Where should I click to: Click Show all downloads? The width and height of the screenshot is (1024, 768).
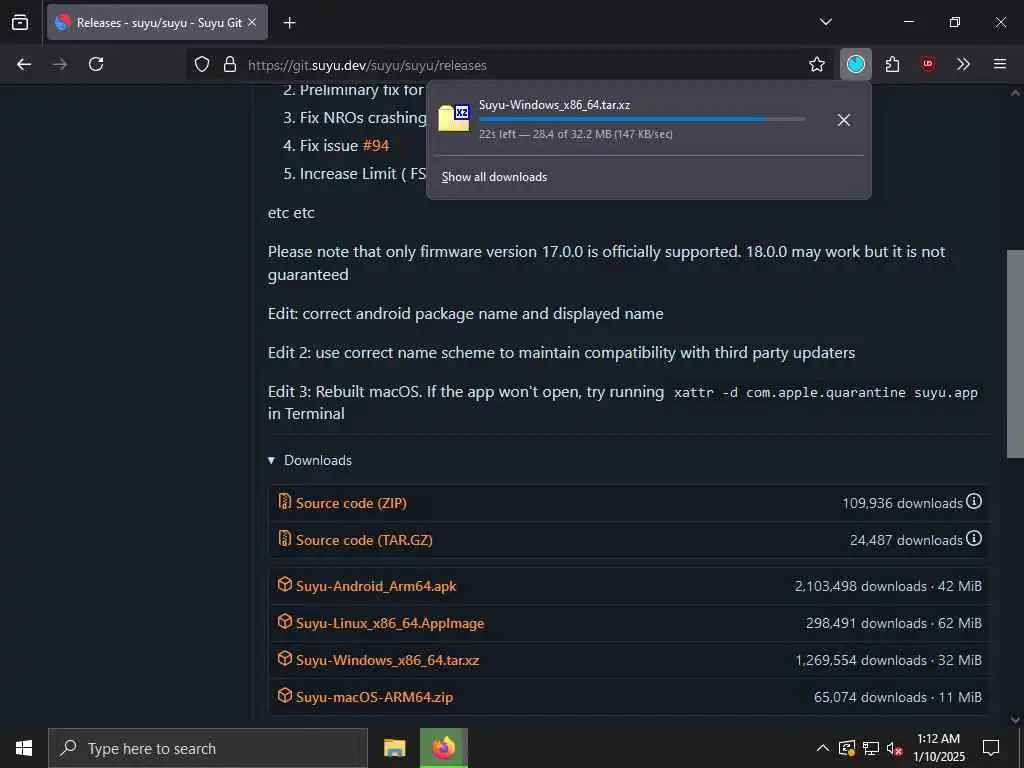pos(494,177)
